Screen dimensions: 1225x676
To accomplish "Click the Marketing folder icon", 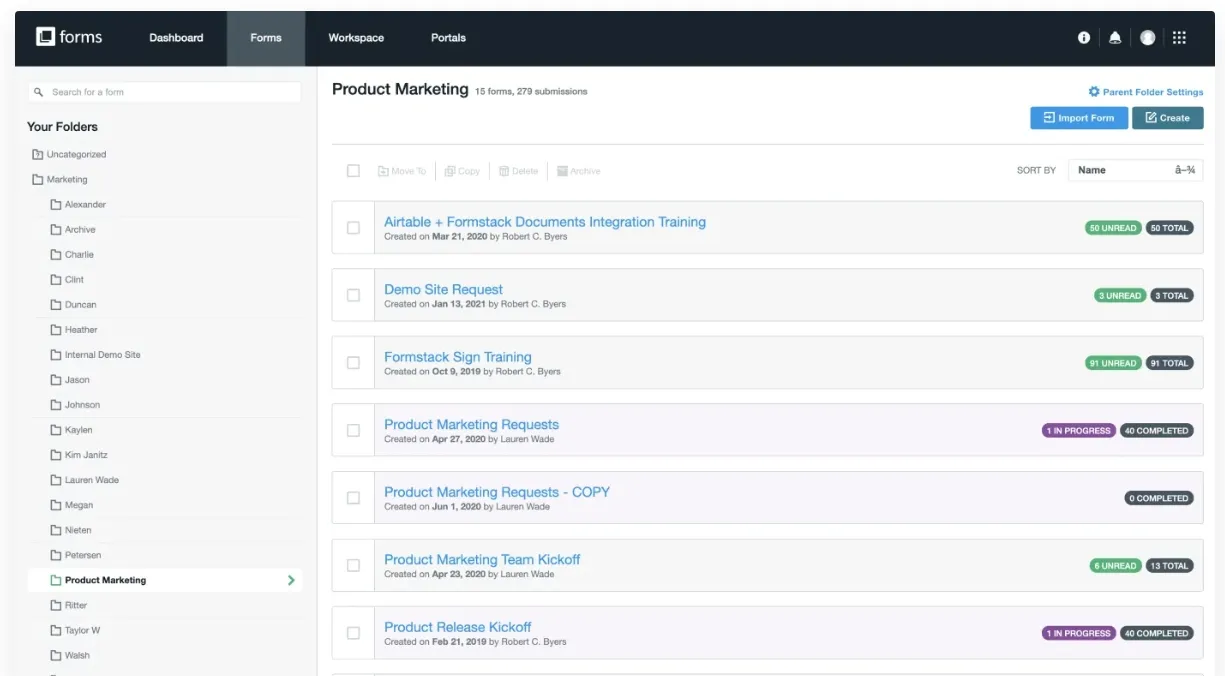I will click(38, 180).
